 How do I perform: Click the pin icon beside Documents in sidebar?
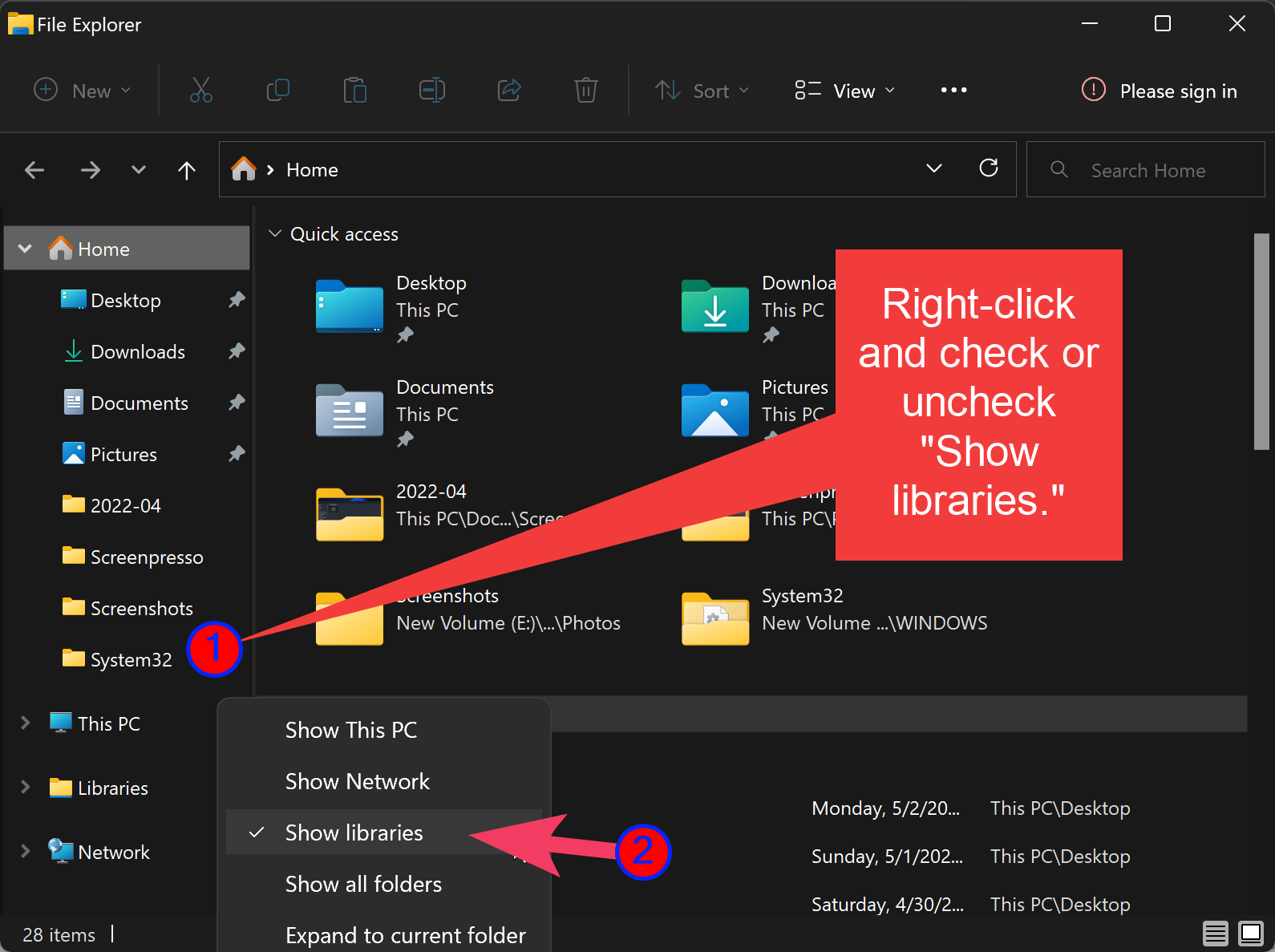point(237,403)
